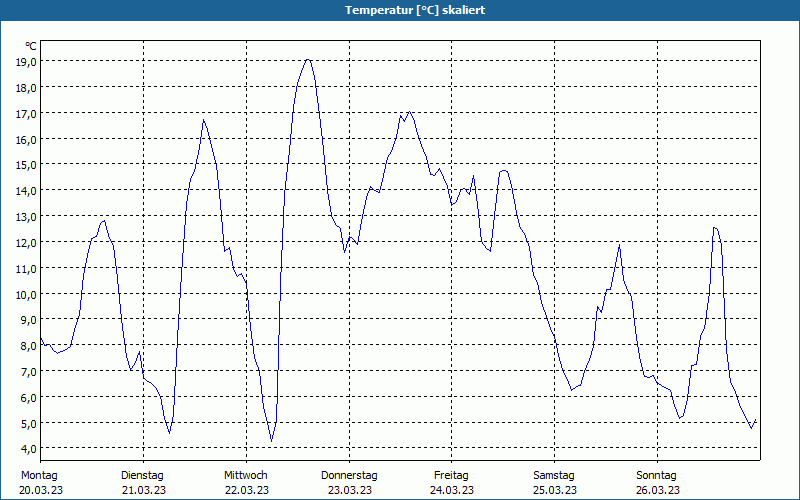The height and width of the screenshot is (500, 800).
Task: Click the 15,0 y-axis label
Action: (26, 165)
